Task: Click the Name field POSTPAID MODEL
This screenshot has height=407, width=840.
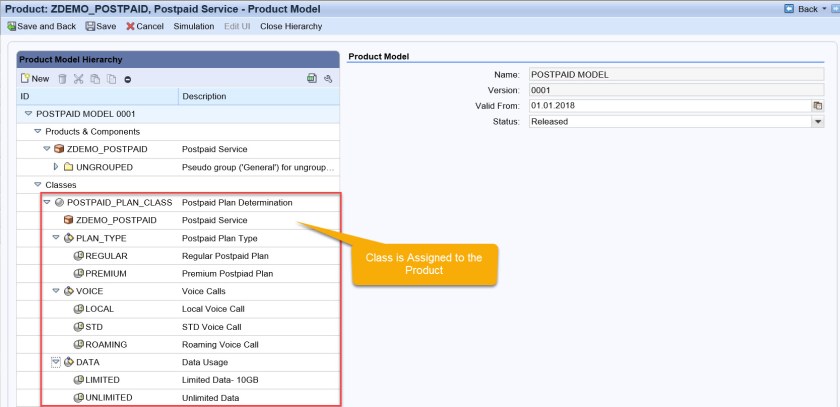Action: coord(676,75)
